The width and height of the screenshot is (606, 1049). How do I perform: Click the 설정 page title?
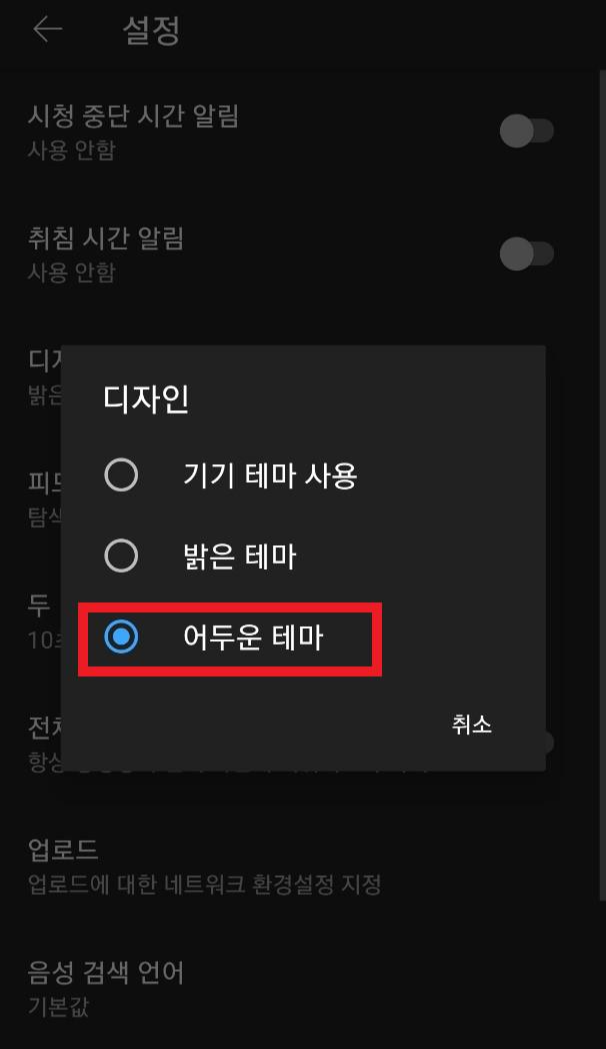click(x=151, y=30)
